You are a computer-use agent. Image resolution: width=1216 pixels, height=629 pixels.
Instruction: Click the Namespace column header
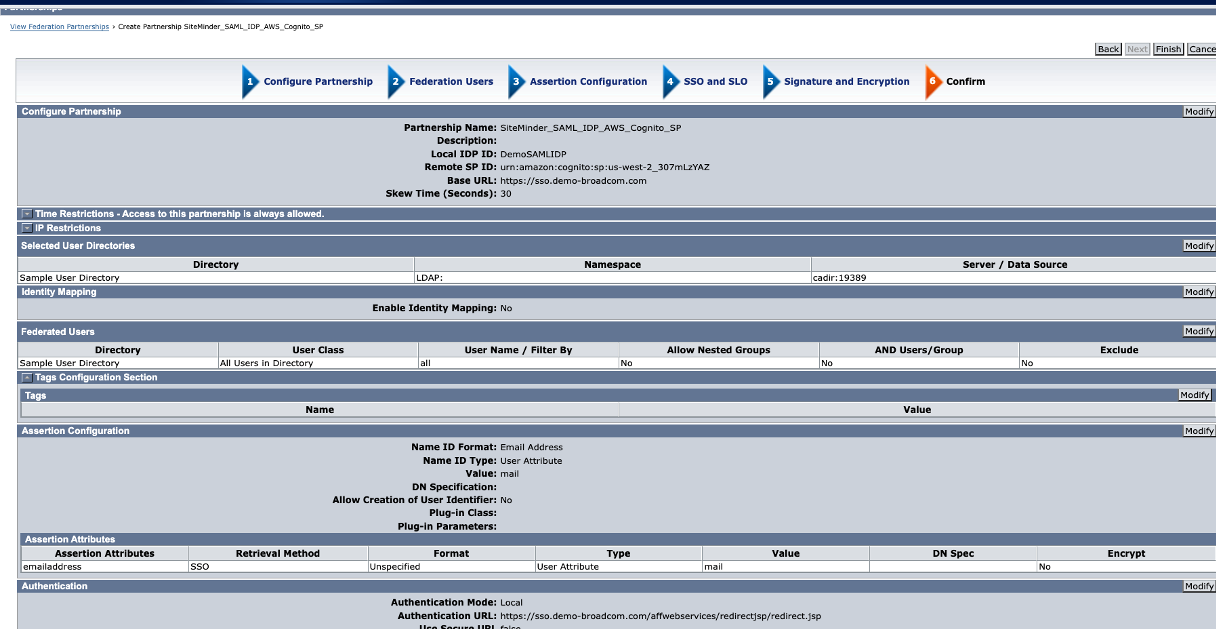pos(612,265)
